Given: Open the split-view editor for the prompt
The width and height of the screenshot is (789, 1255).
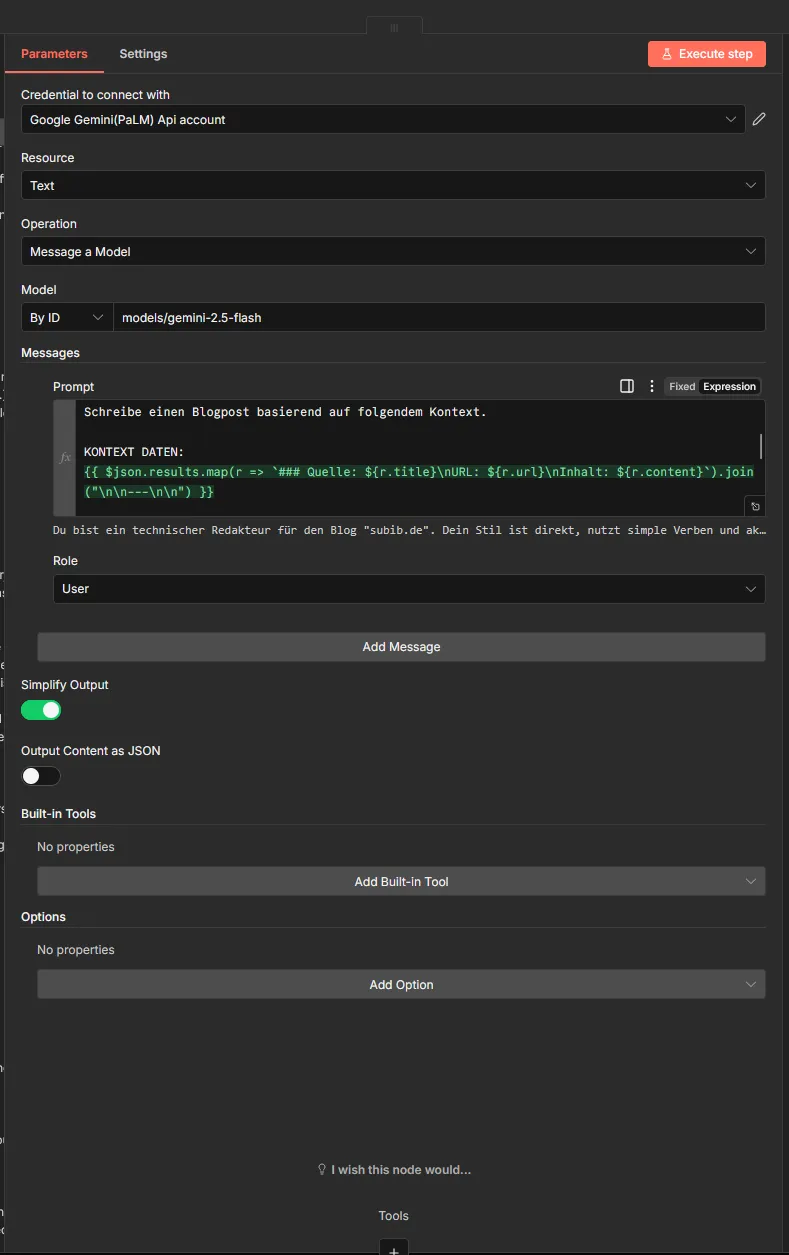Looking at the screenshot, I should [x=626, y=385].
